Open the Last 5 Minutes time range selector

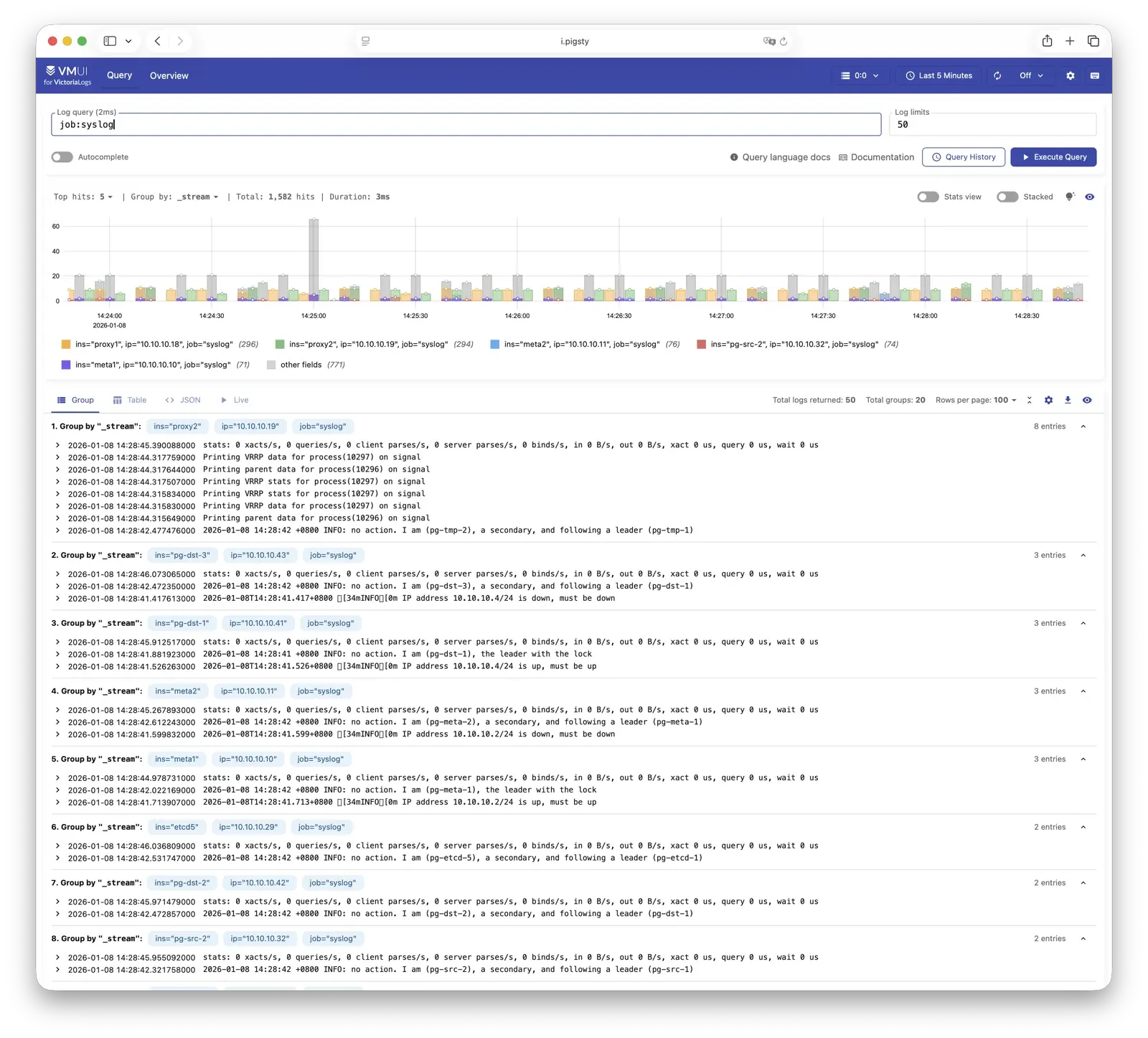938,75
